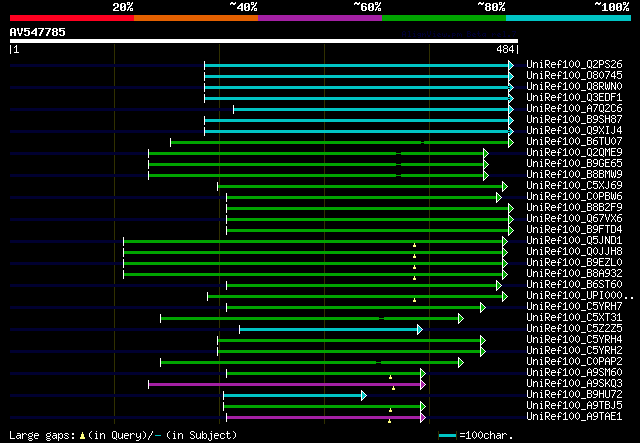
Task: Select the UniRef100_Q5JND1 label
Action: tap(574, 241)
